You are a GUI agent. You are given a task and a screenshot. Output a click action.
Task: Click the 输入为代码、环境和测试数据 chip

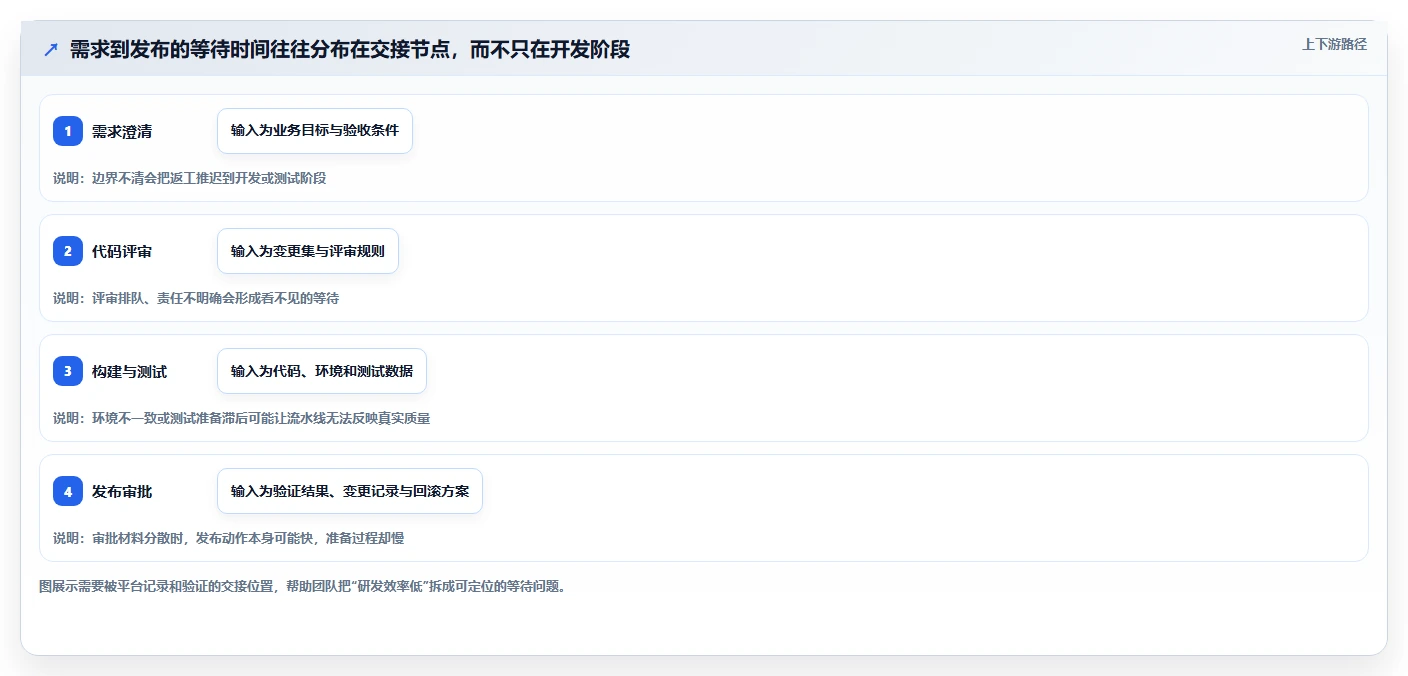(x=322, y=371)
